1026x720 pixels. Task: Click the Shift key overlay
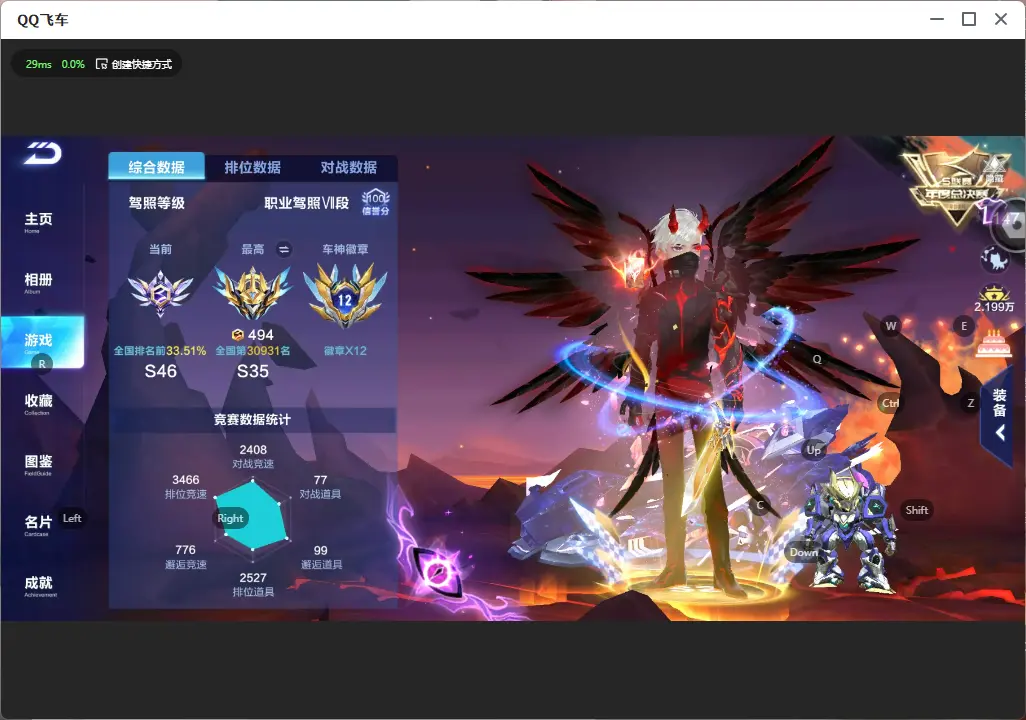917,511
